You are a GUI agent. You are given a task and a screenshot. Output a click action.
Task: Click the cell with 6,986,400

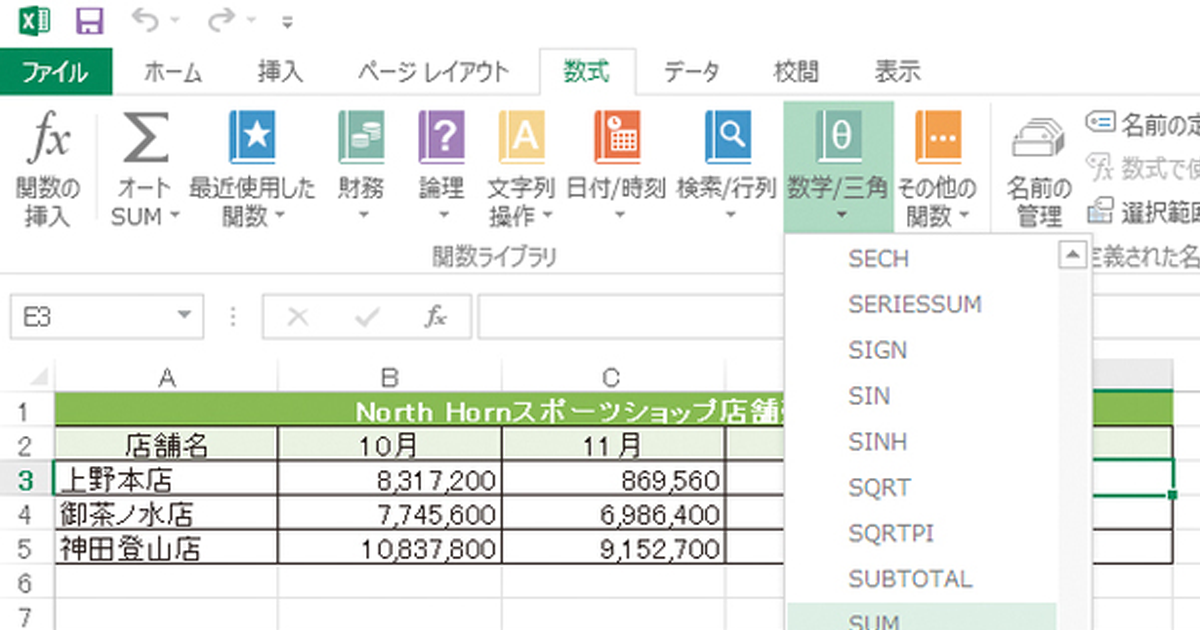pyautogui.click(x=612, y=514)
